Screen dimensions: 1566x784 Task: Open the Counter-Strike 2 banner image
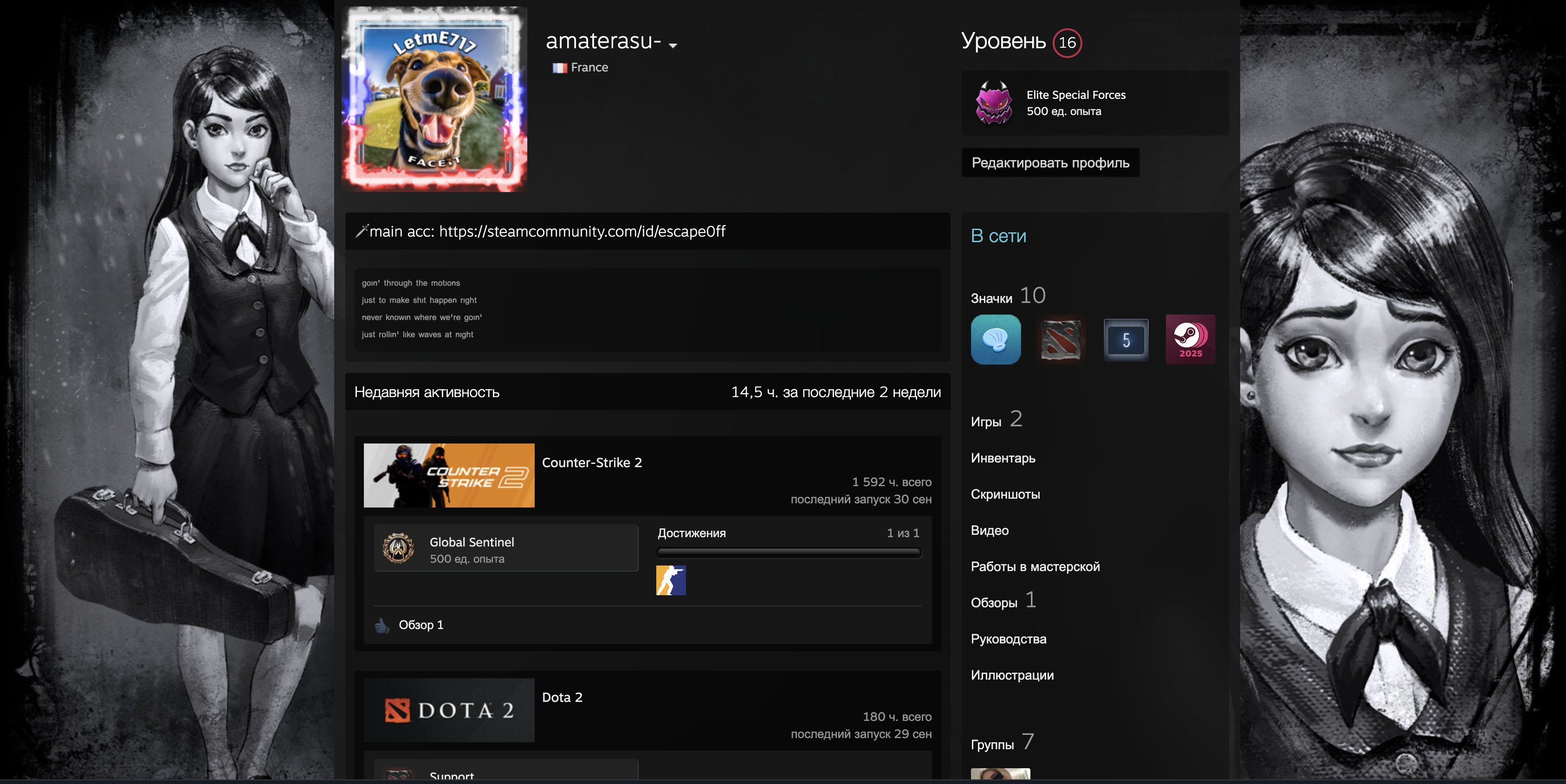click(x=449, y=475)
